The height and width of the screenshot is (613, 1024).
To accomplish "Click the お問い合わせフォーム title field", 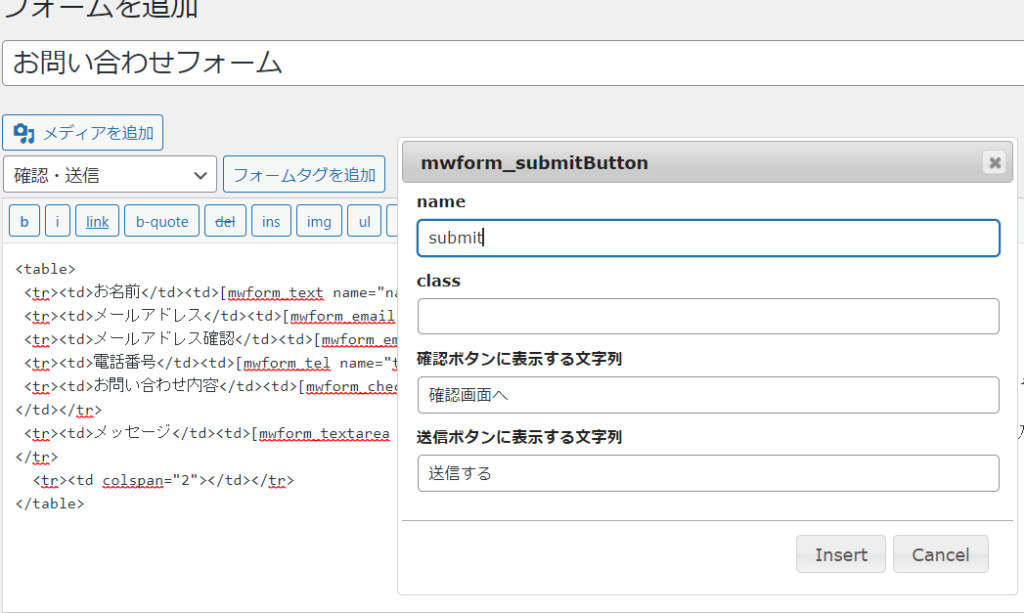I will pyautogui.click(x=513, y=63).
